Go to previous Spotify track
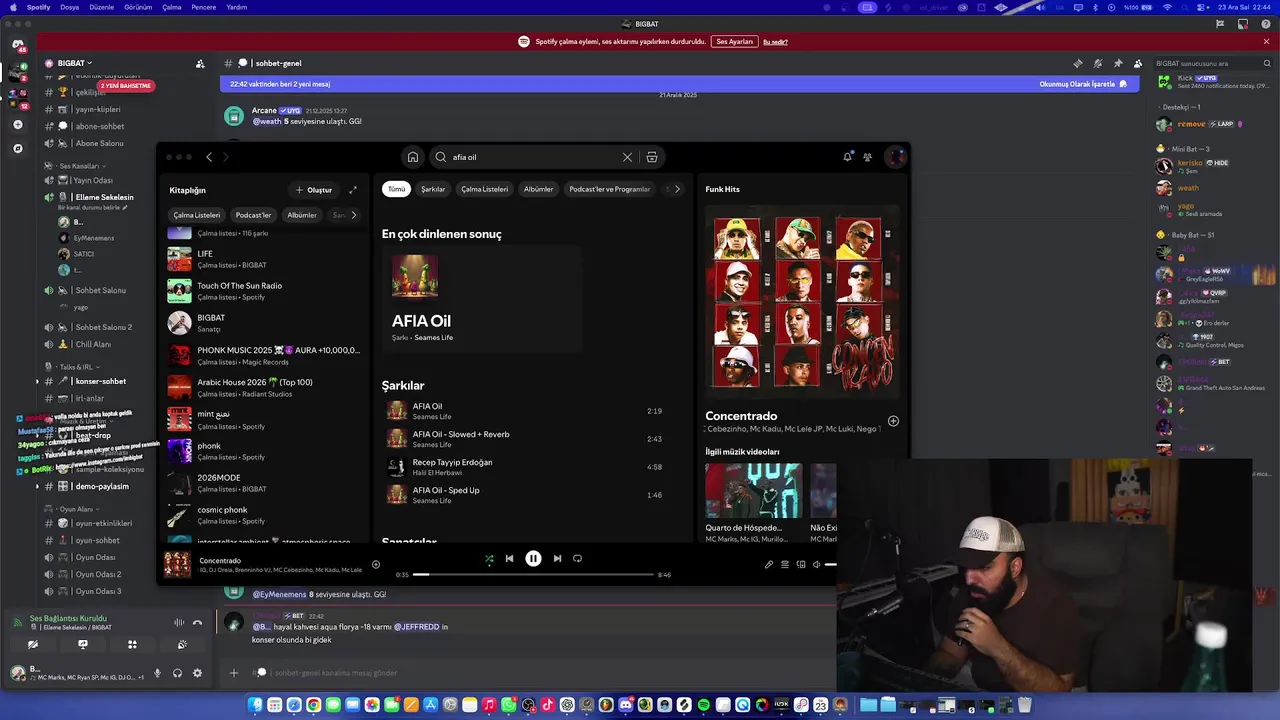1280x720 pixels. [x=509, y=559]
